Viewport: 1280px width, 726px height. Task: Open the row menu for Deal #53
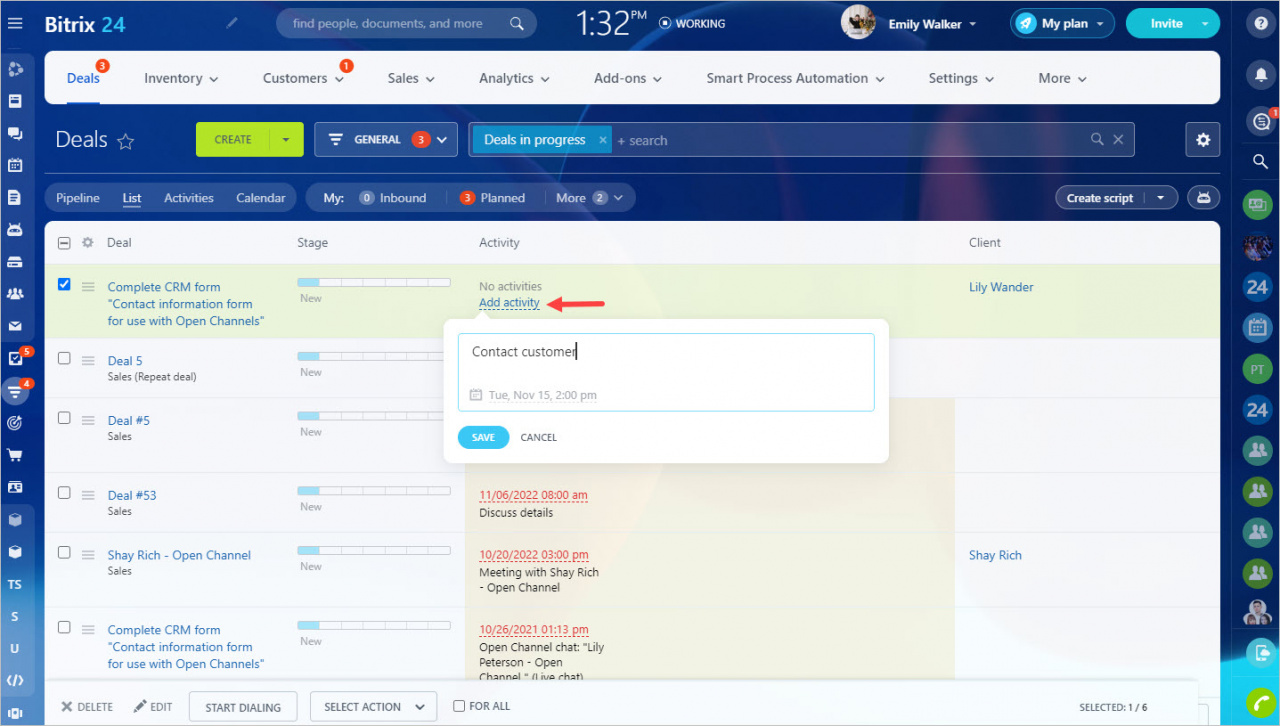tap(88, 495)
